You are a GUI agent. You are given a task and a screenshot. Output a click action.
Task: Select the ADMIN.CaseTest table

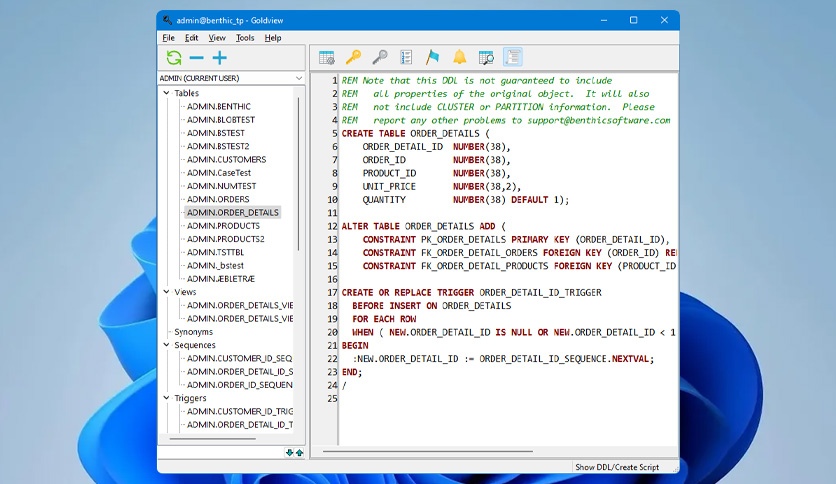219,173
